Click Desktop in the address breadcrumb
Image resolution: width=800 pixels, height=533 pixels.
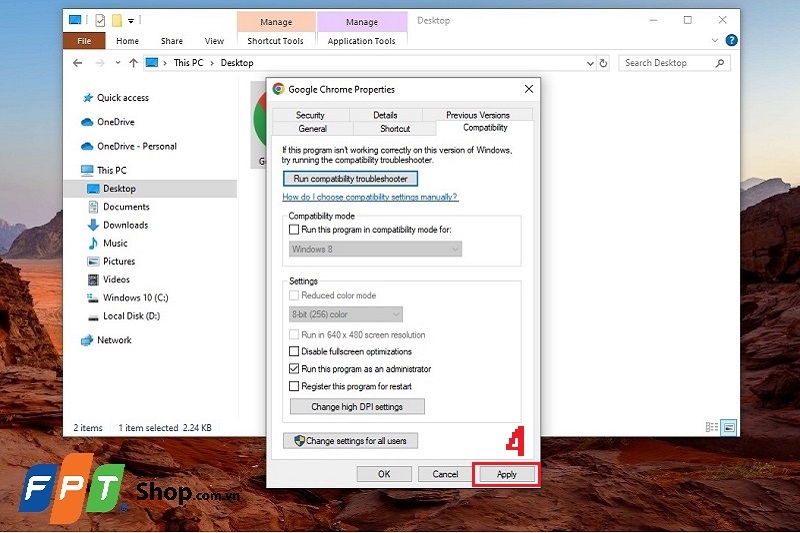tap(237, 63)
